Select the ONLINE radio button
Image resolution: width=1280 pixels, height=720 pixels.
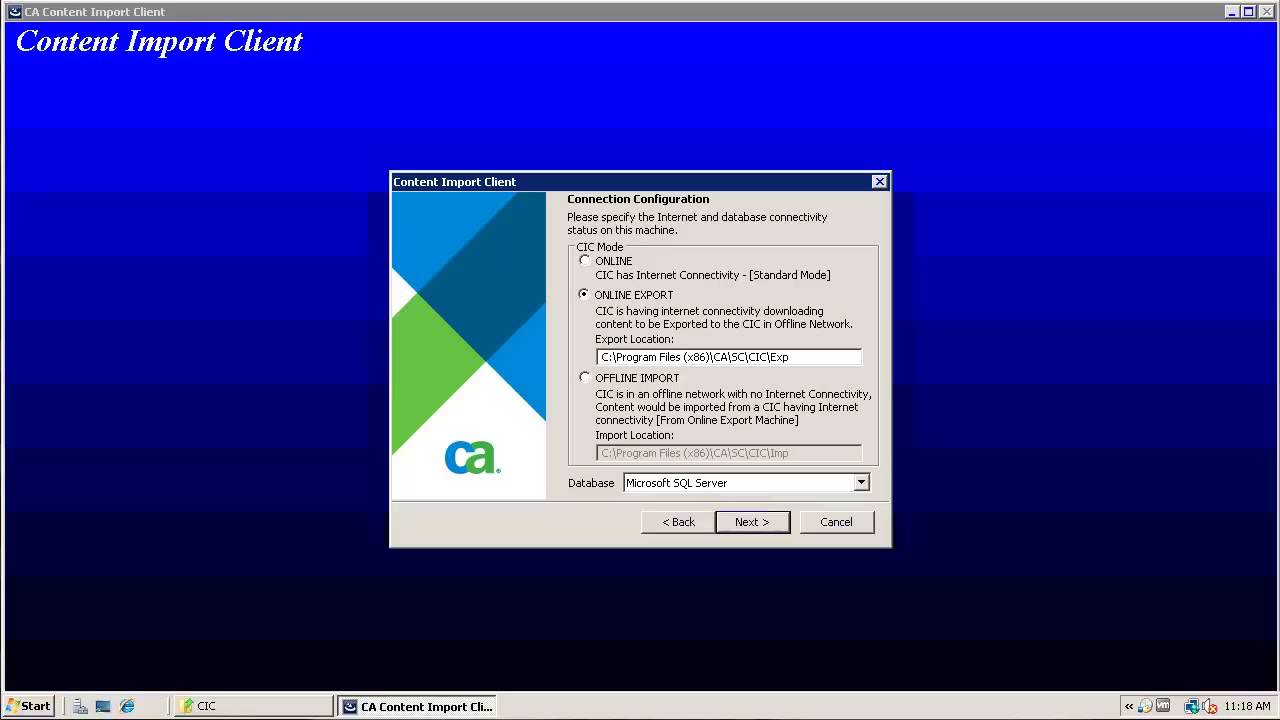tap(585, 261)
